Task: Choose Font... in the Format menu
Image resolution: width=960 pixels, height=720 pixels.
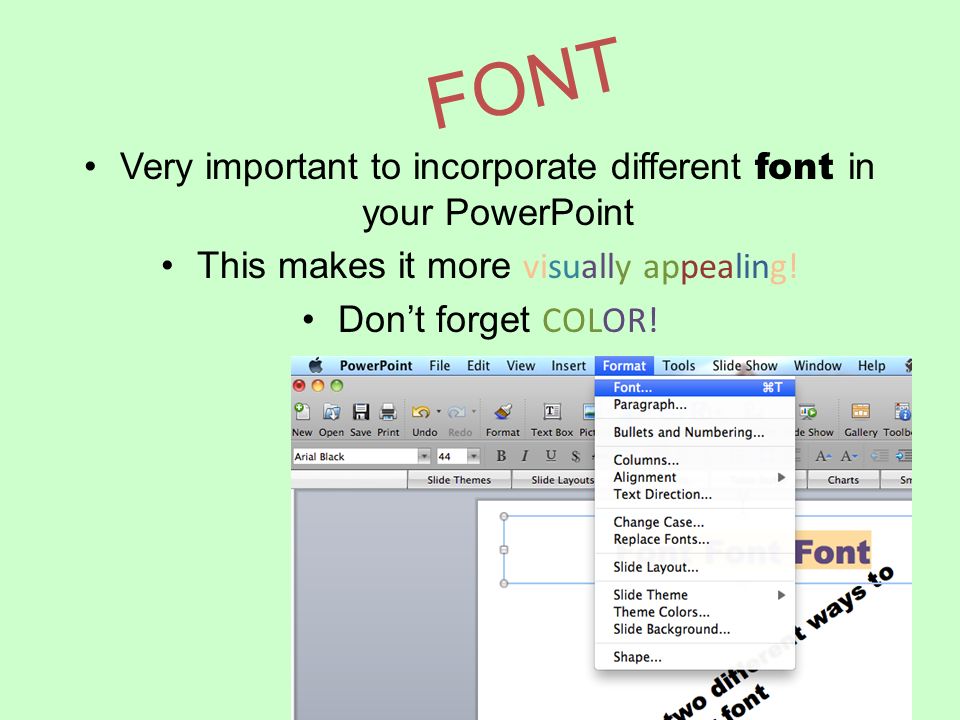Action: click(x=695, y=387)
